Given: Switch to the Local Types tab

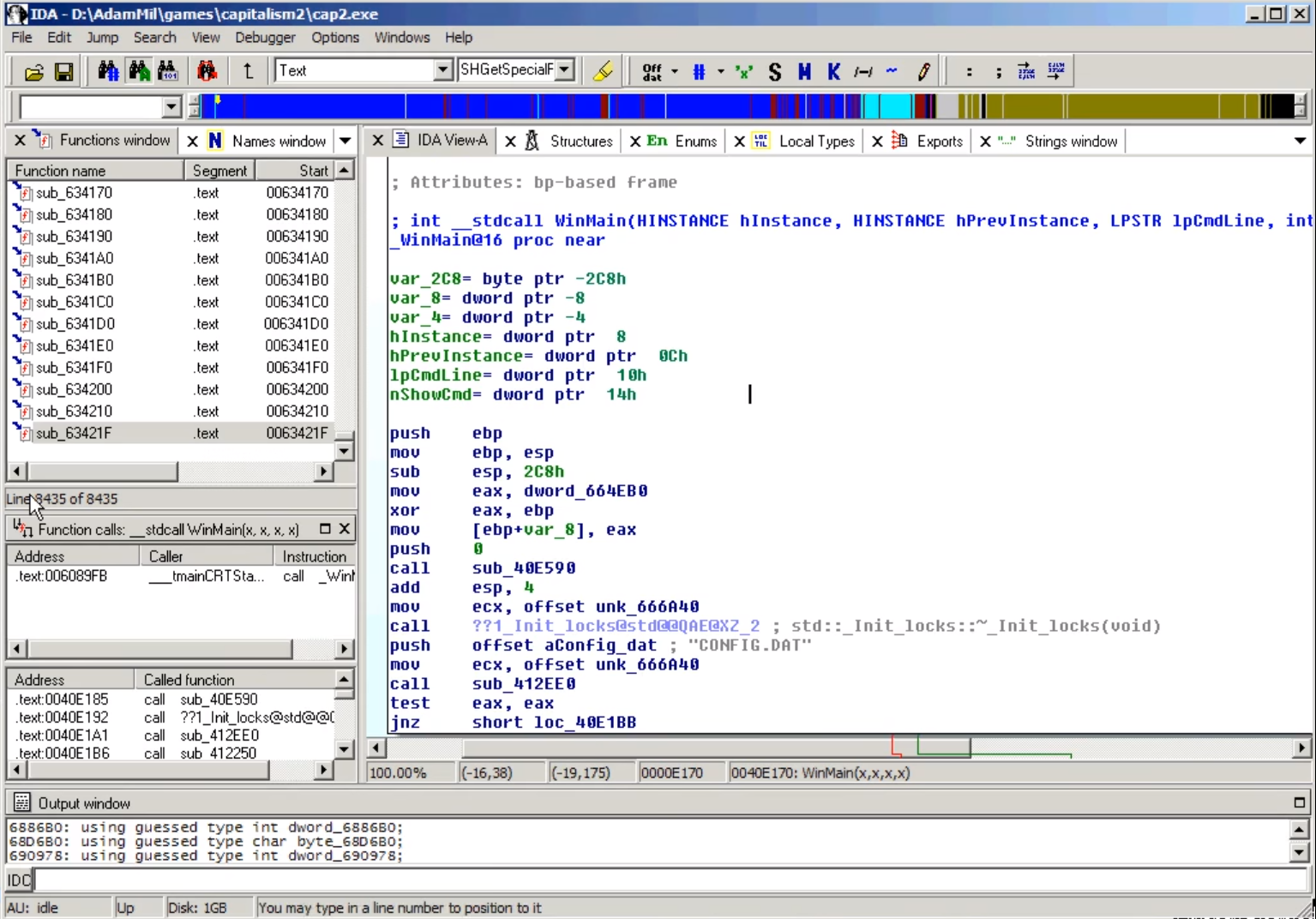Looking at the screenshot, I should click(x=805, y=141).
